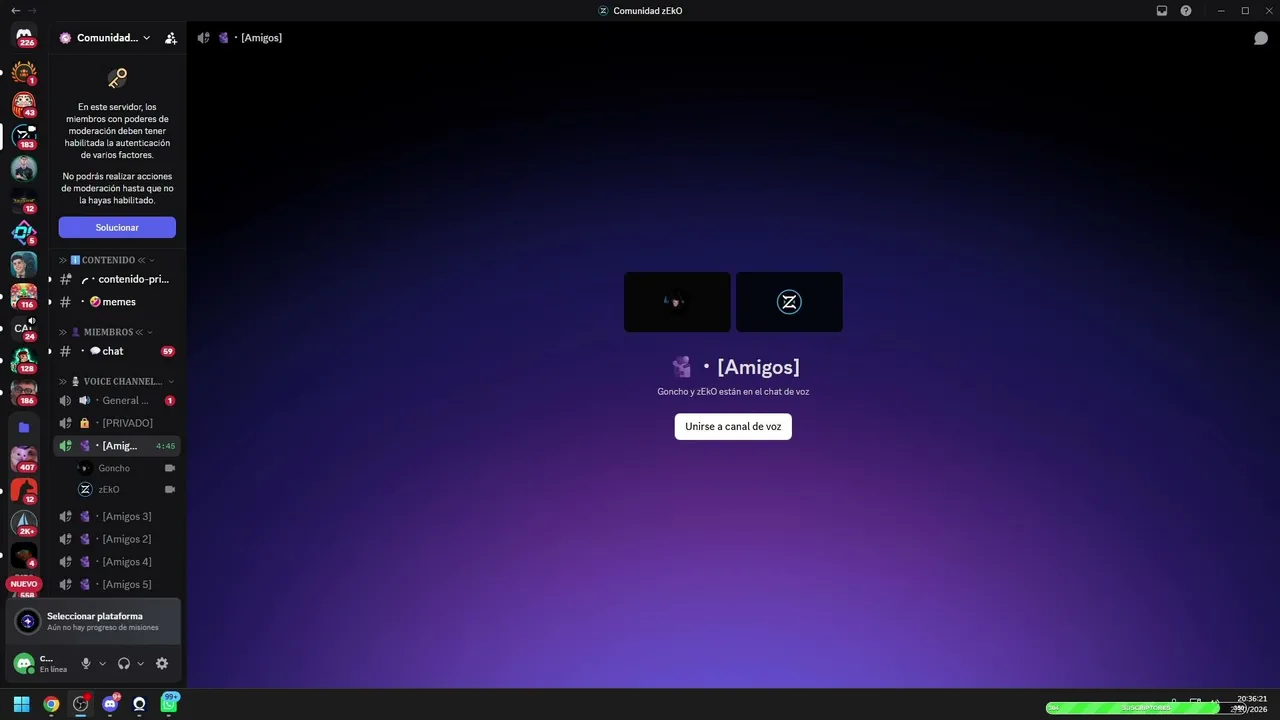Open microphone input options chevron
Viewport: 1280px width, 720px height.
[102, 663]
